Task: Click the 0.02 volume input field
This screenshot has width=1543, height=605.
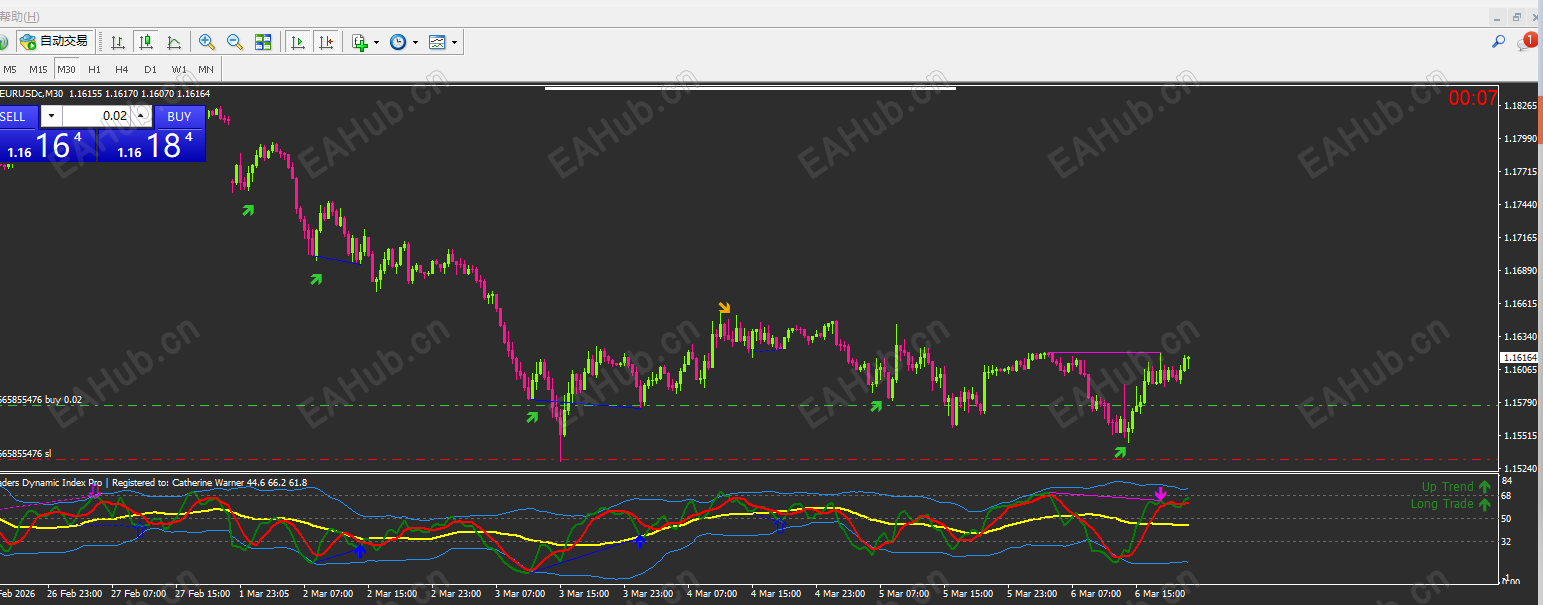Action: [x=97, y=116]
